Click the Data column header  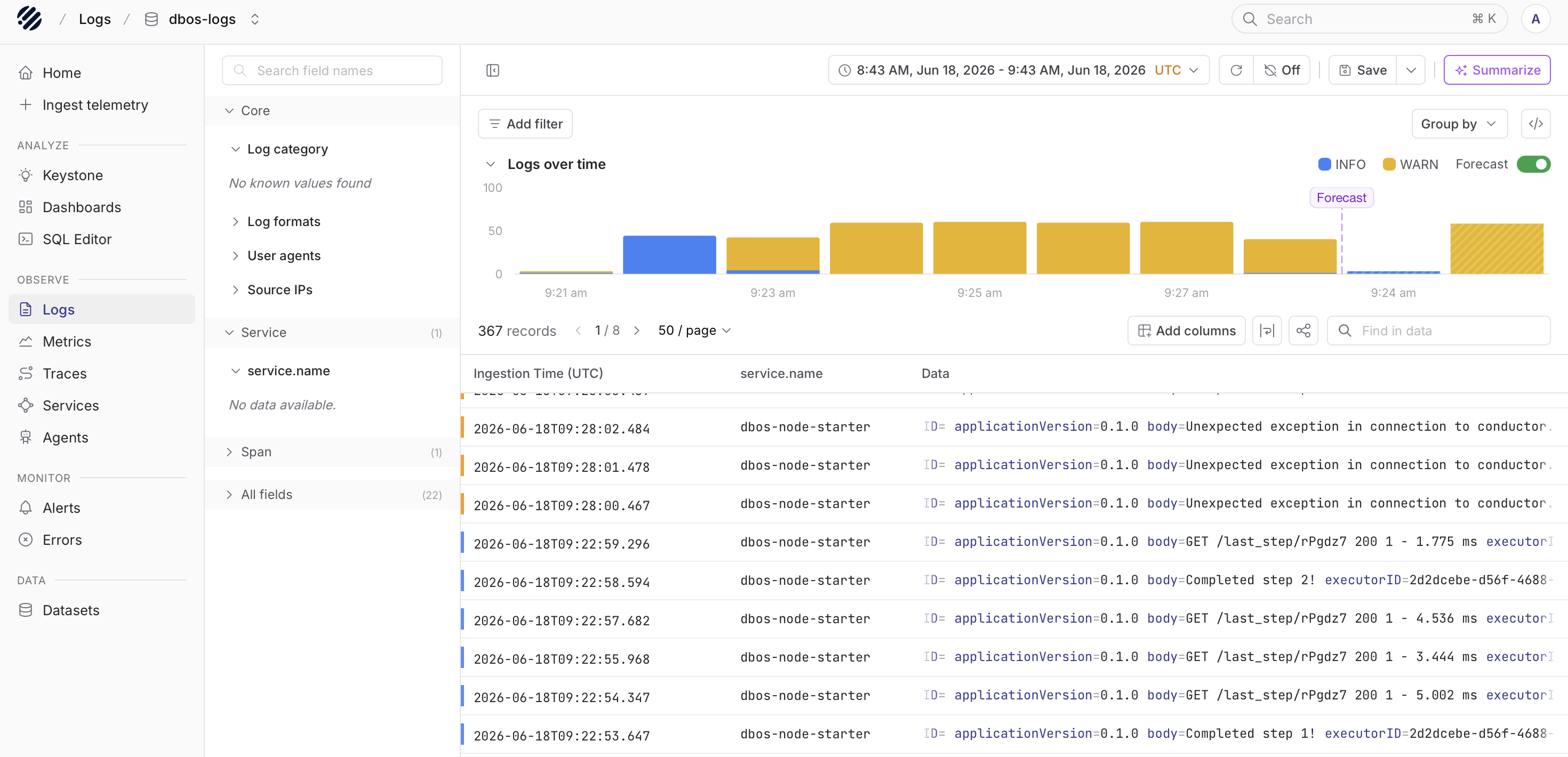point(935,373)
